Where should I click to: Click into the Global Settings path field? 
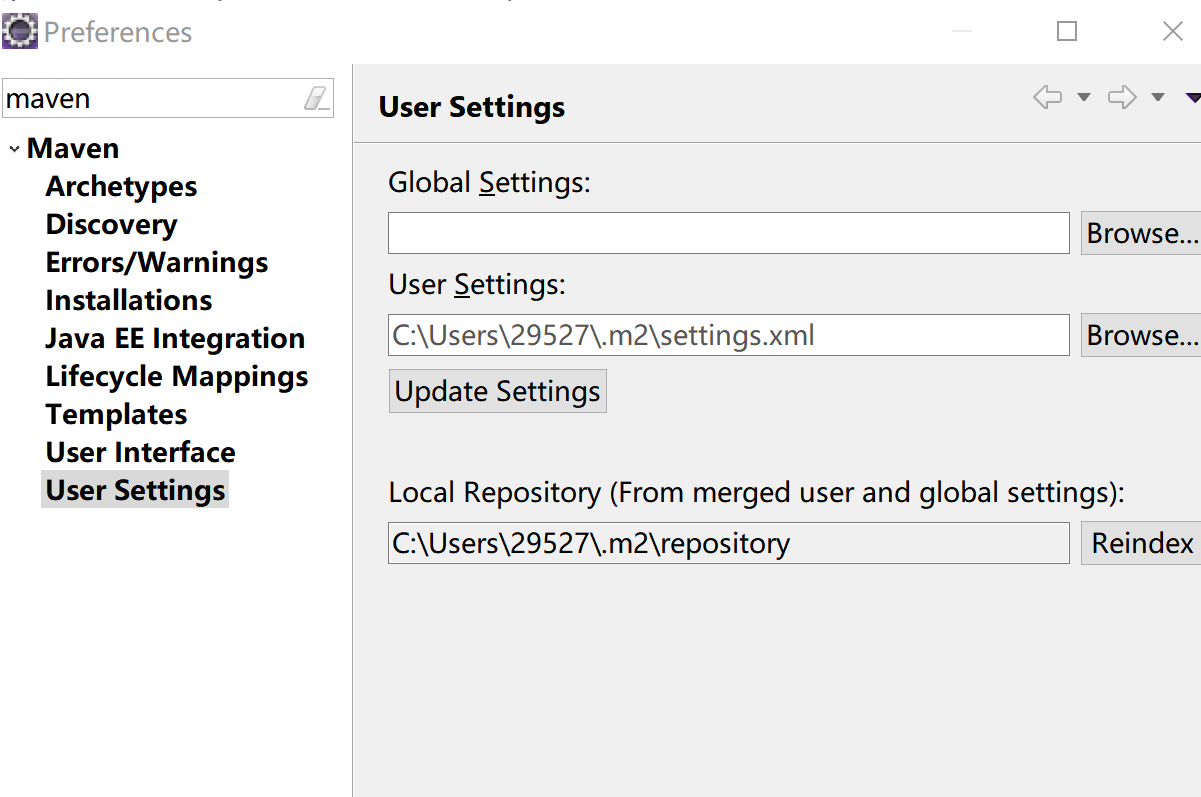[729, 233]
